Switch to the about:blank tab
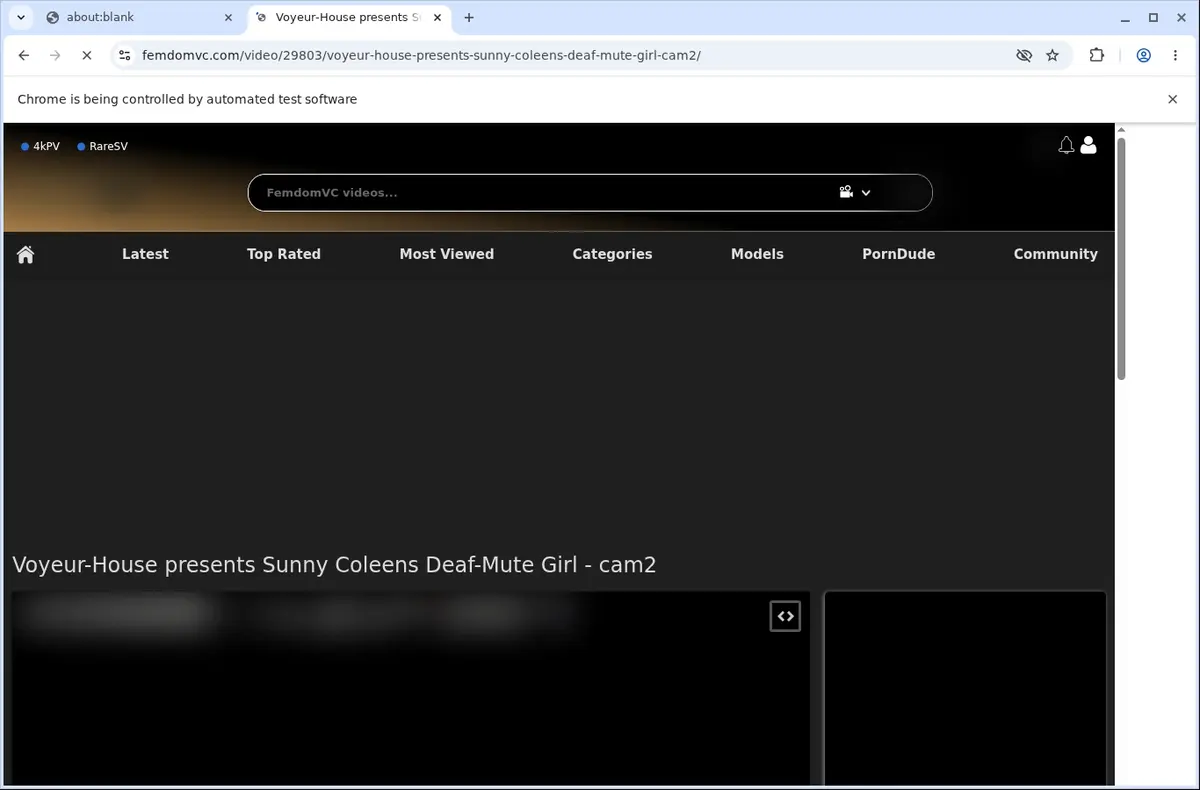1200x790 pixels. [140, 17]
